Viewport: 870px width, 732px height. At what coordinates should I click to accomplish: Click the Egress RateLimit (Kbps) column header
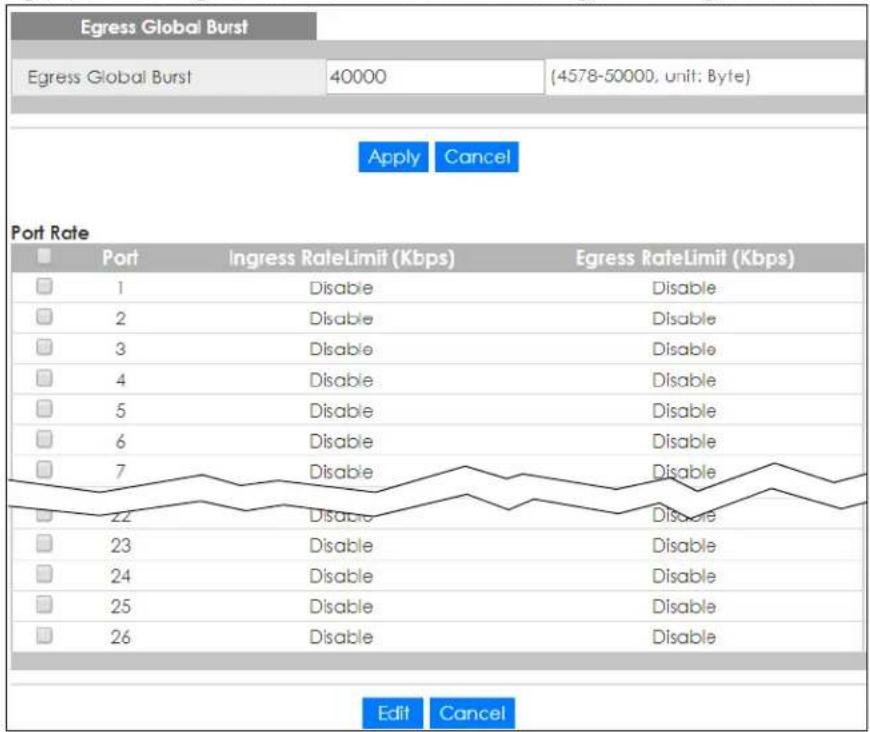point(685,258)
